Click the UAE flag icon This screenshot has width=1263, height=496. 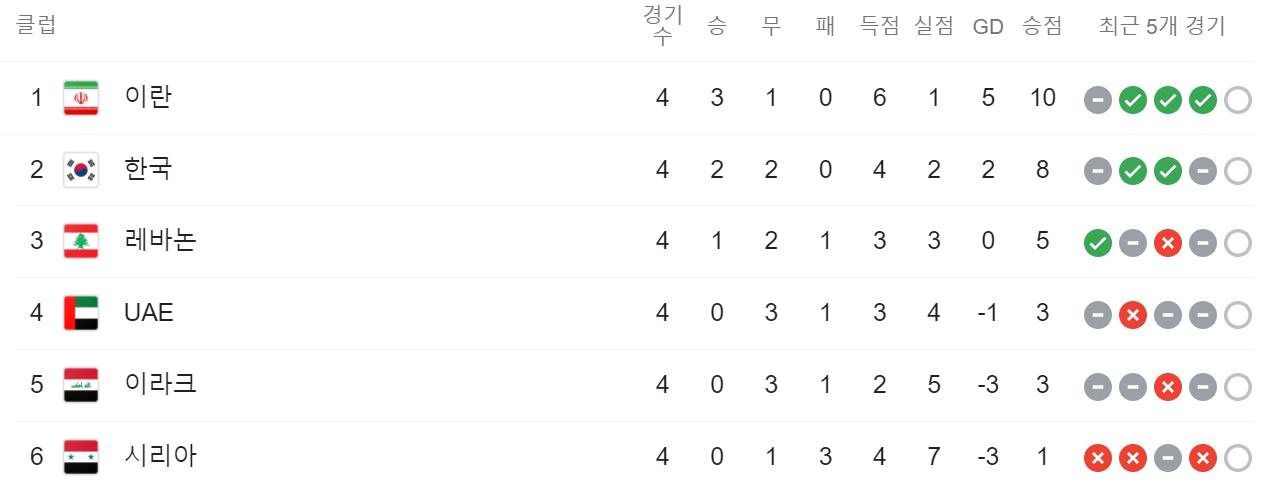80,313
